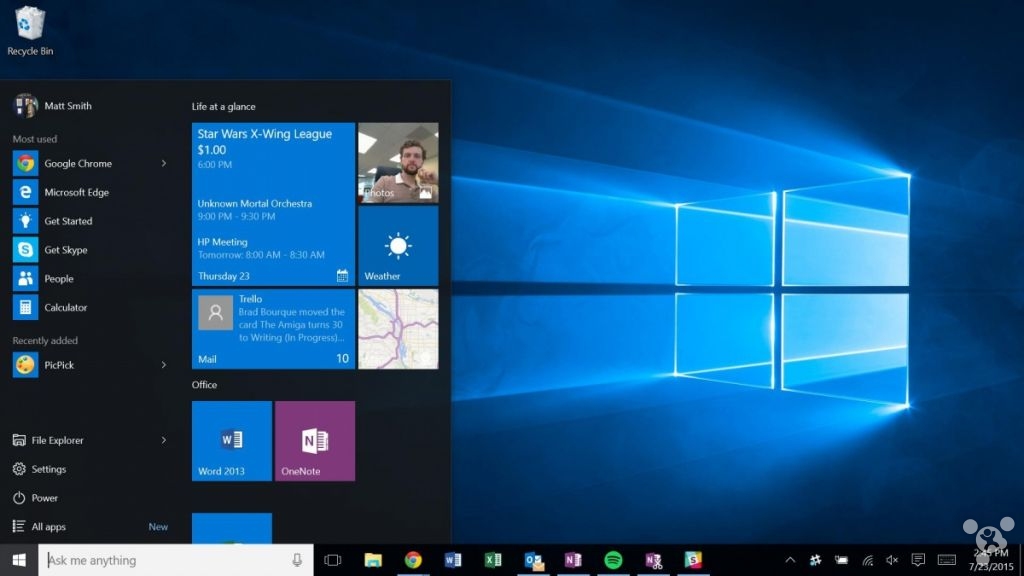
Task: Open Excel from the taskbar
Action: point(492,560)
